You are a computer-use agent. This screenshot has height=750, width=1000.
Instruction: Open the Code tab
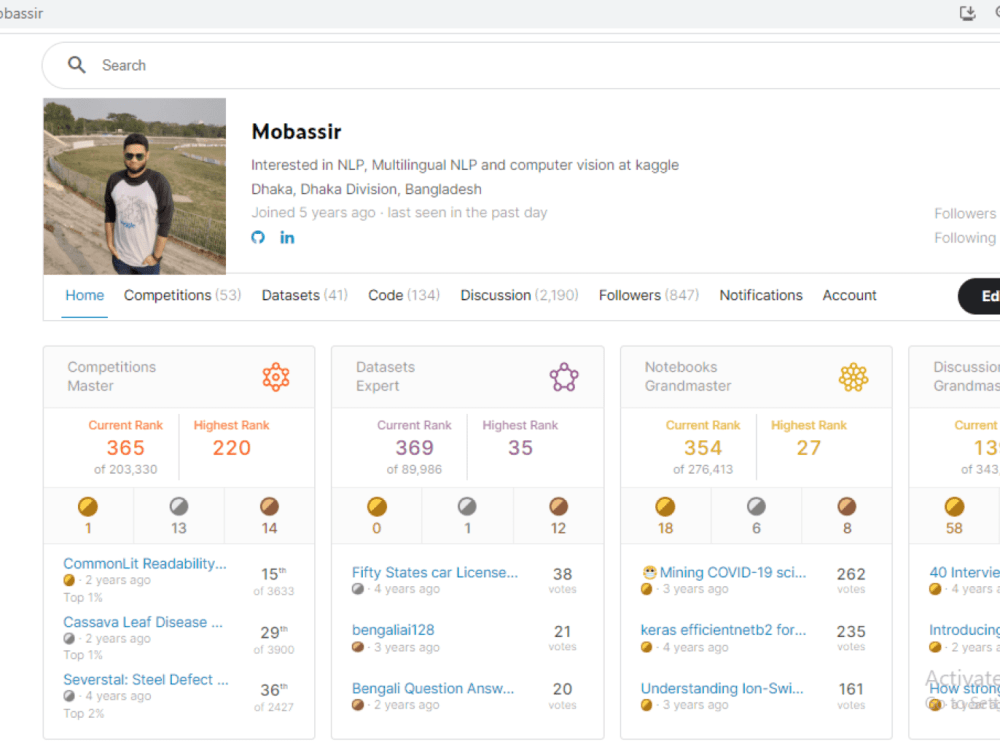click(391, 295)
